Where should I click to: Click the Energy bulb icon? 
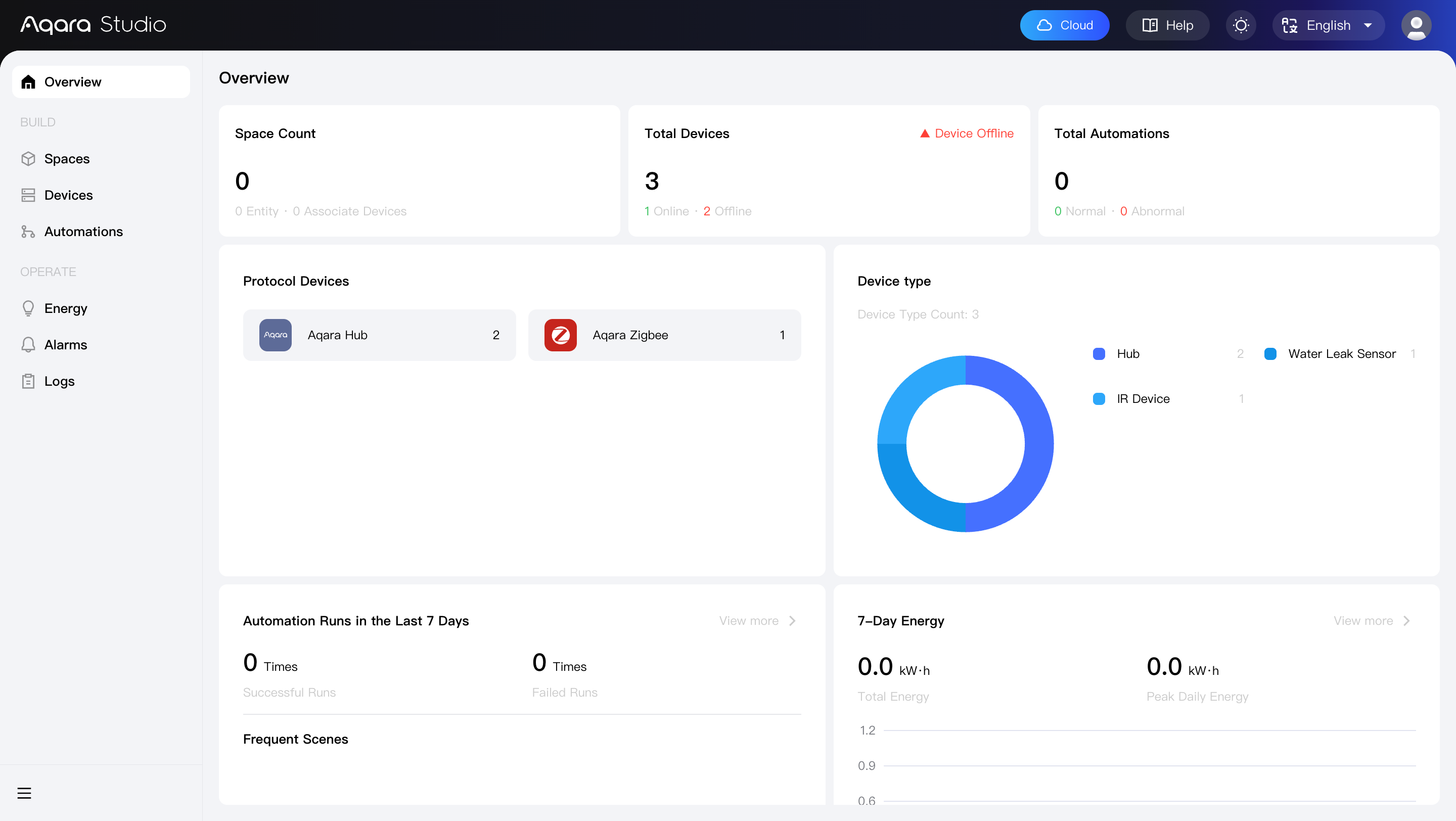[x=28, y=308]
